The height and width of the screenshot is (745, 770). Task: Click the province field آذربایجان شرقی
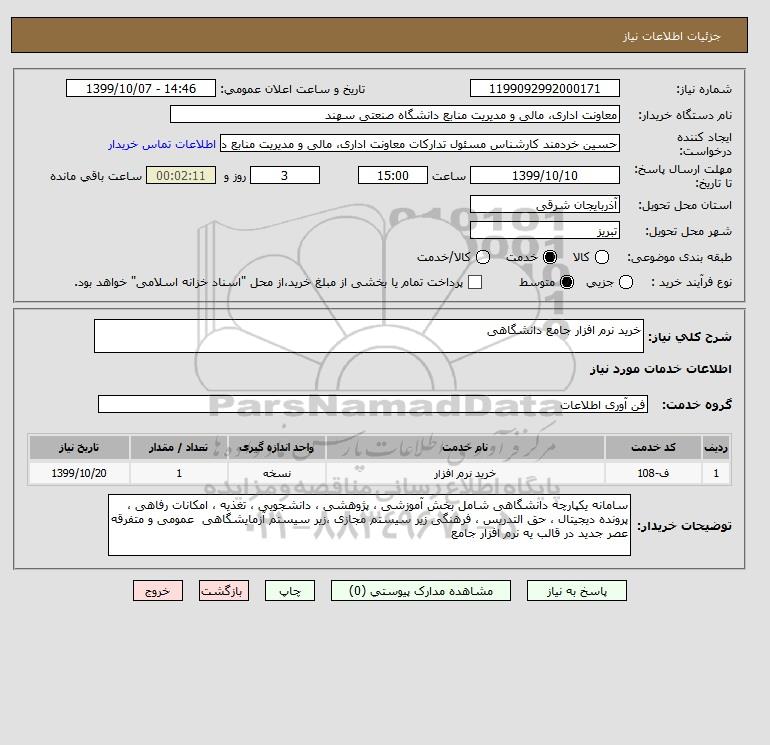[545, 204]
